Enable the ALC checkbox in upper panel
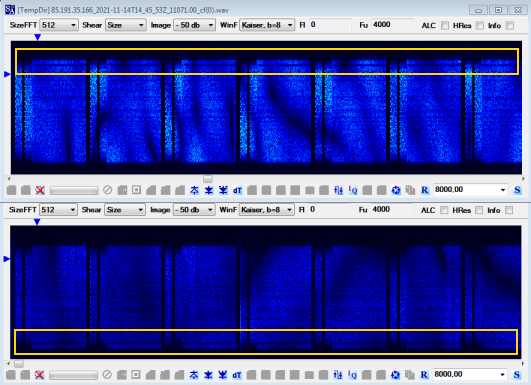 [445, 25]
